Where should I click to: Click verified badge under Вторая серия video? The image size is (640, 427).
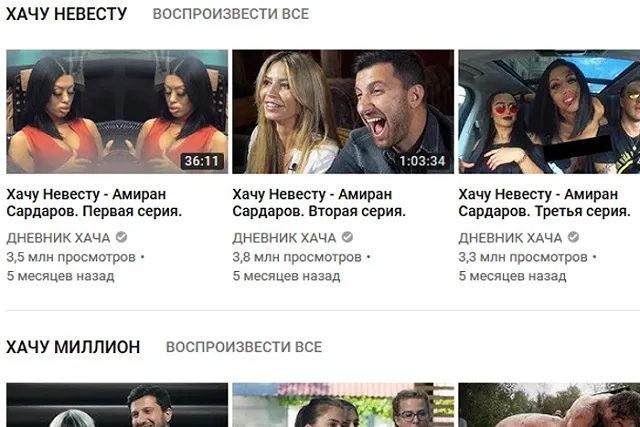click(x=347, y=237)
